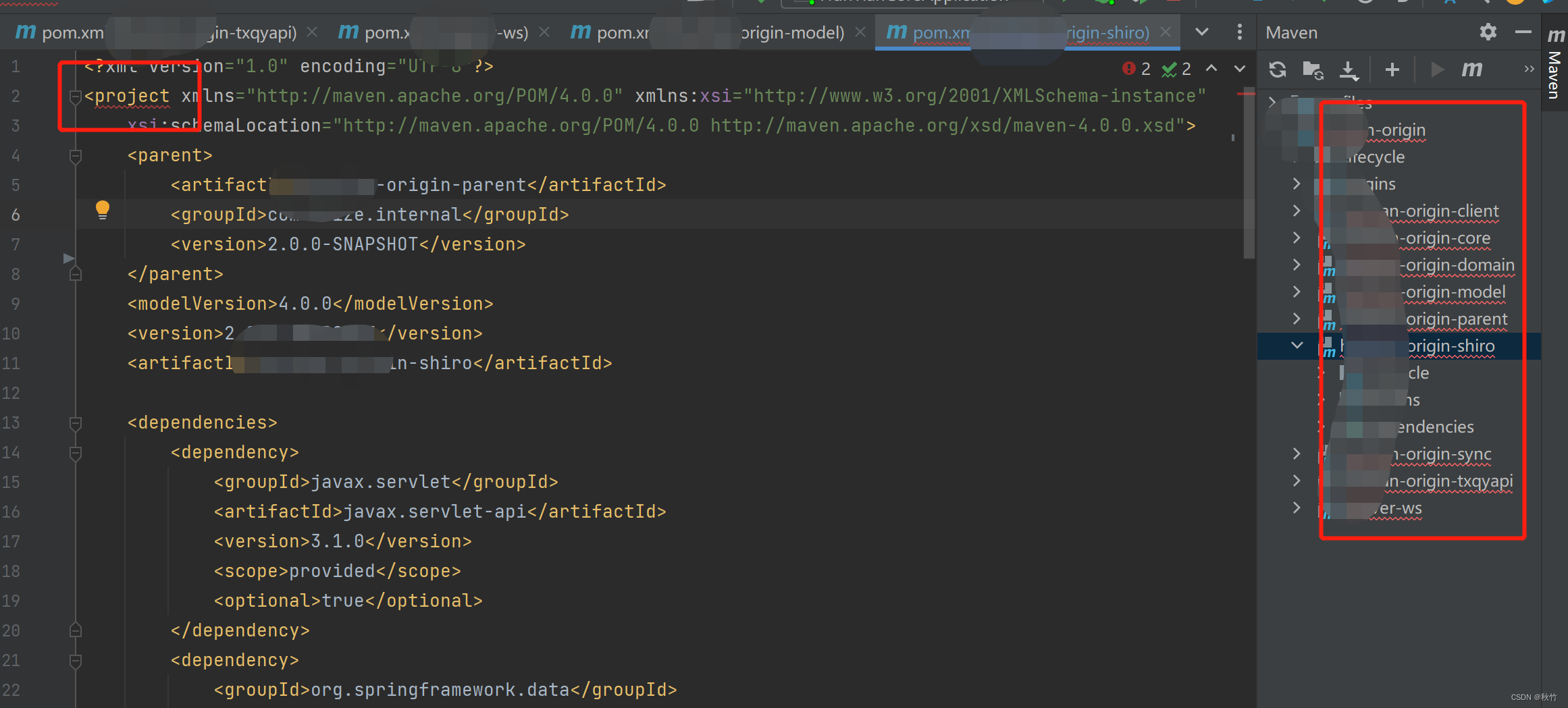Add Maven project with plus icon

click(x=1392, y=70)
